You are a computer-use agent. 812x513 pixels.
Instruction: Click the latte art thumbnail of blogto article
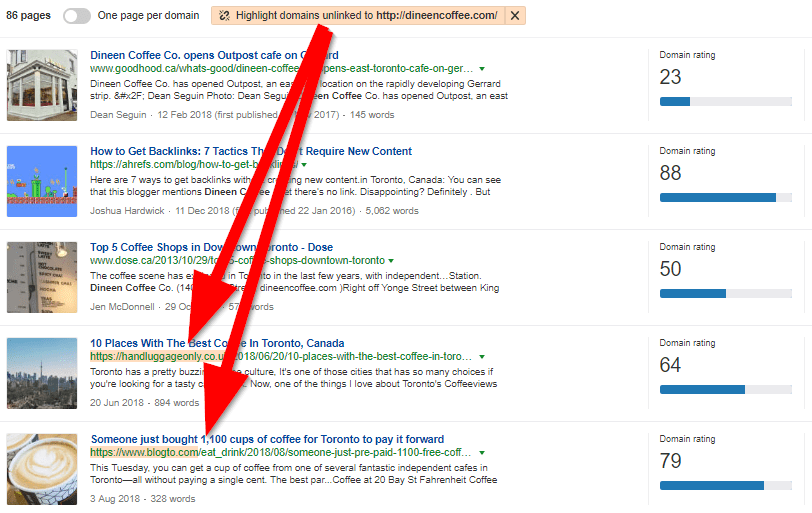42,470
